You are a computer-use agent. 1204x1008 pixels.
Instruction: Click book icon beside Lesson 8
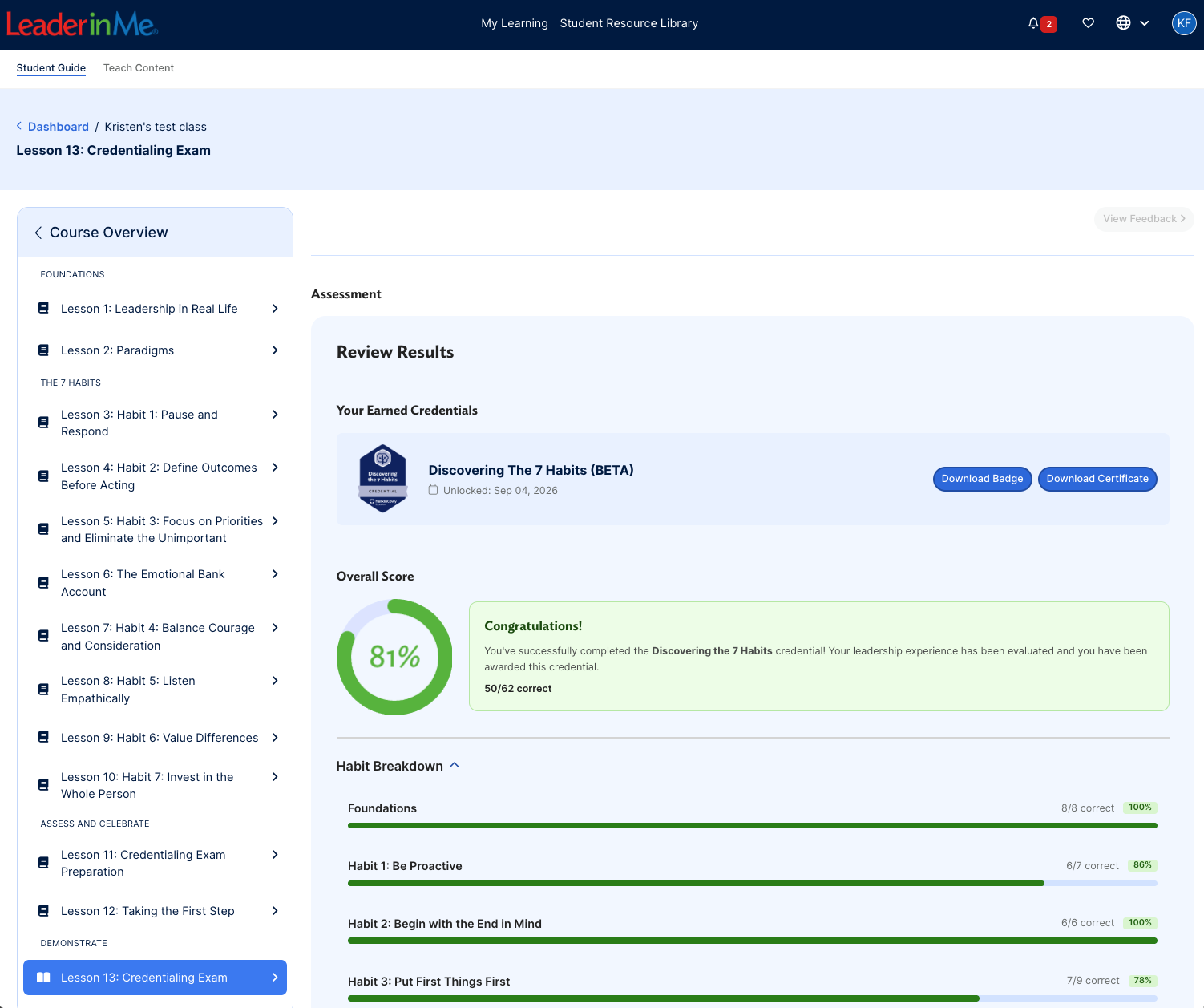[44, 690]
